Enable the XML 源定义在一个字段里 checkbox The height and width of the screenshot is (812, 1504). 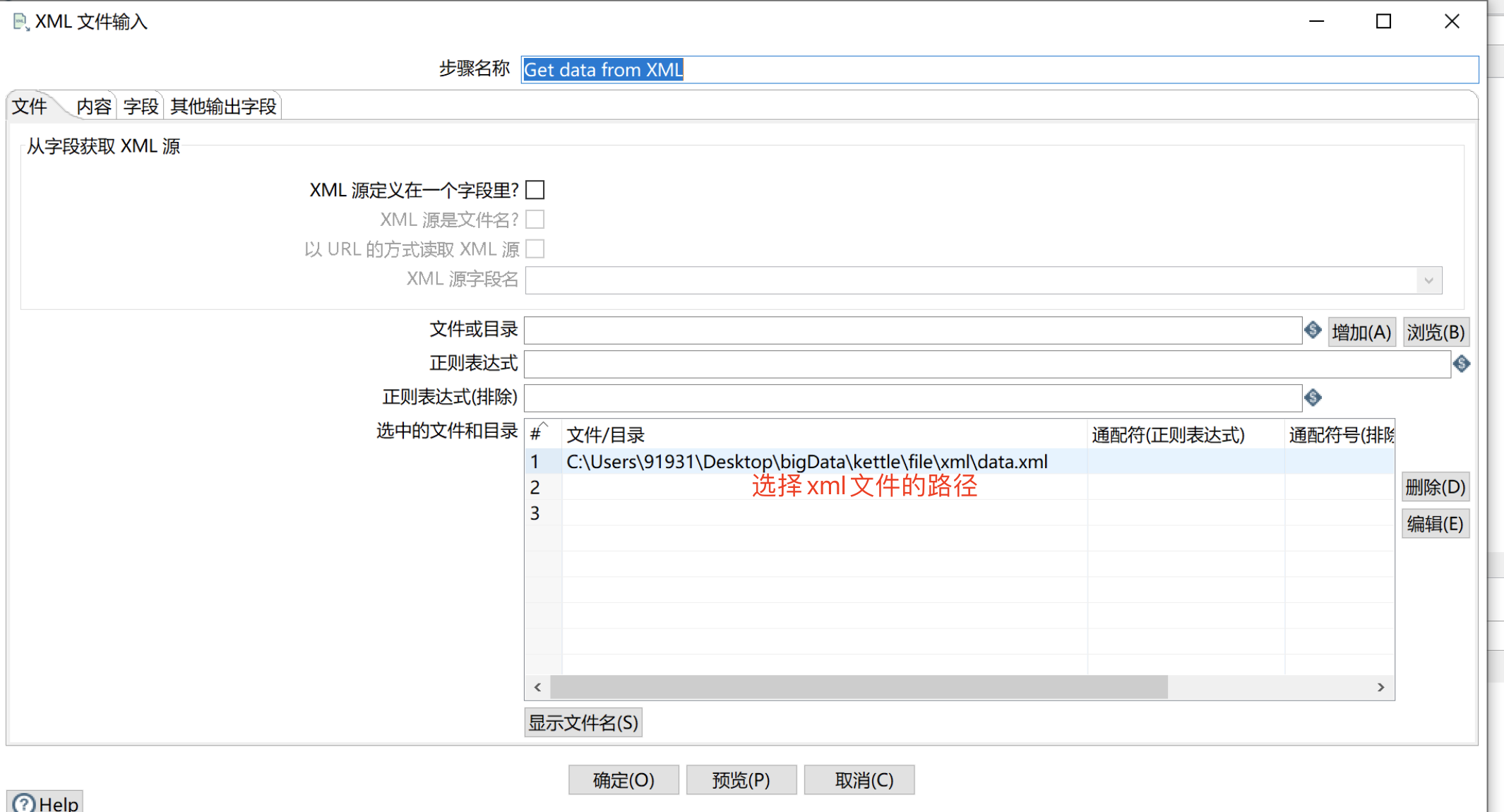click(x=535, y=189)
